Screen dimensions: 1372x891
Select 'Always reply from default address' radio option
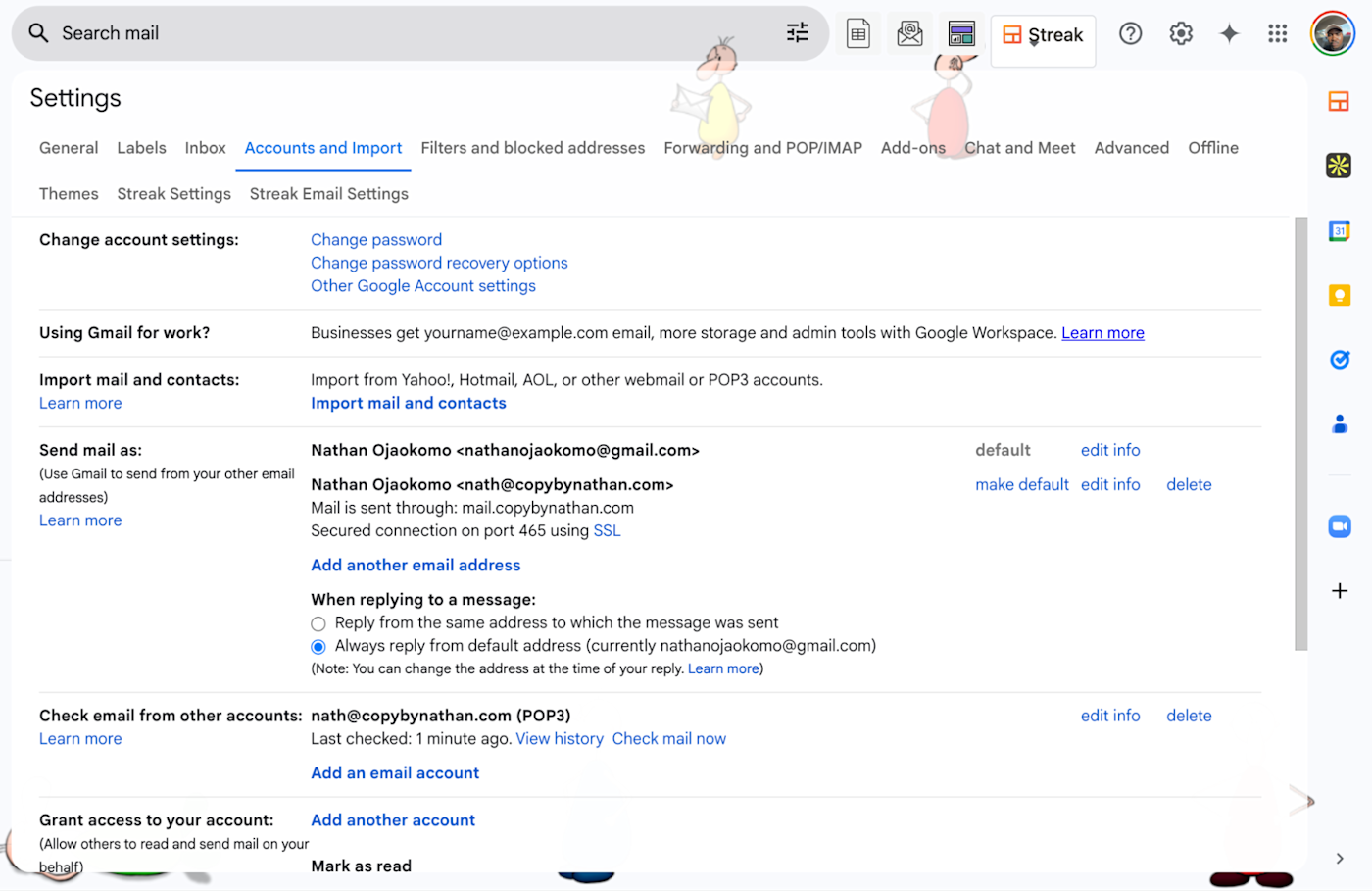(318, 647)
